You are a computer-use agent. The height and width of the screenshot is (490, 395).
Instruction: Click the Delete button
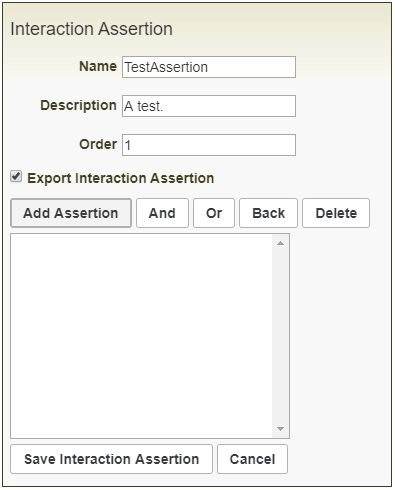(336, 213)
